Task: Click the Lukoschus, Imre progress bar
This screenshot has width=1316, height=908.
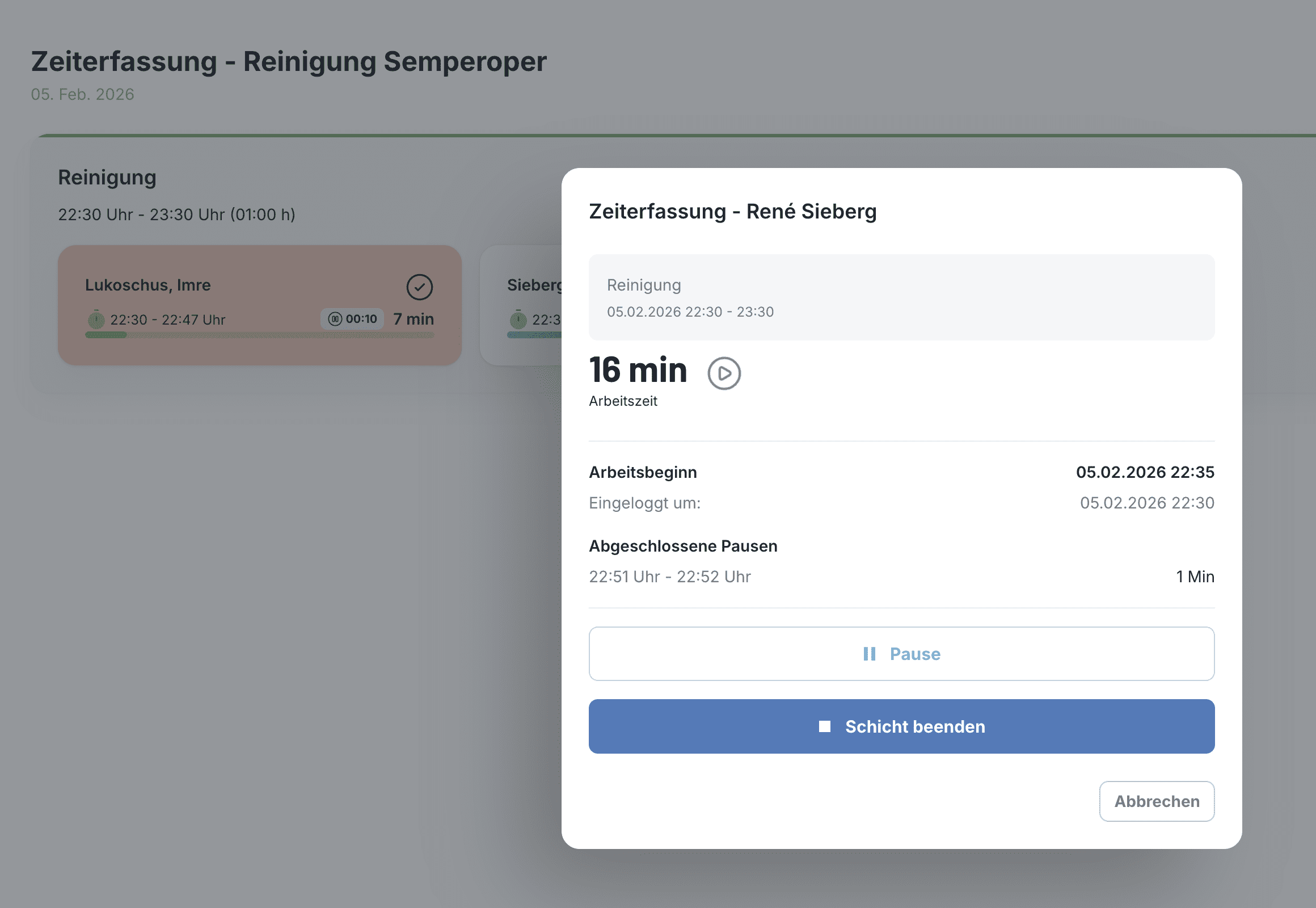Action: click(x=259, y=335)
